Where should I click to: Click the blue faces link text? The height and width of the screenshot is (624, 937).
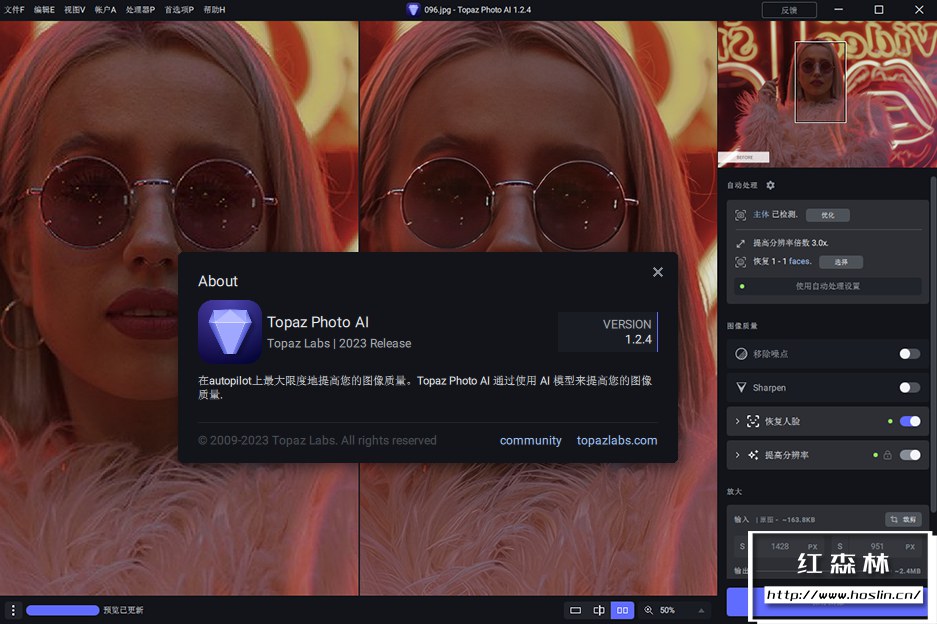point(800,261)
